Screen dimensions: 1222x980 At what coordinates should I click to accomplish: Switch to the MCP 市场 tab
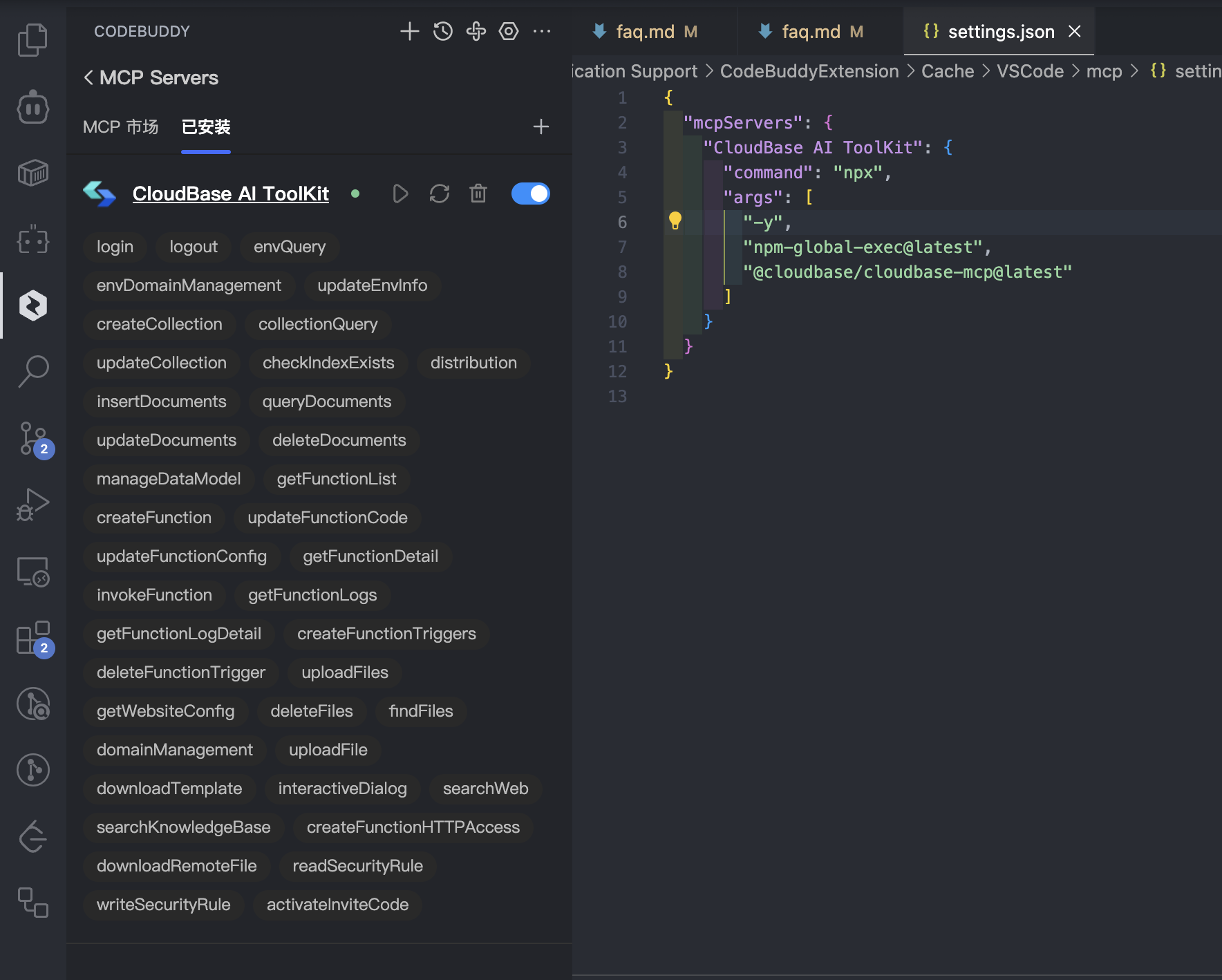pos(120,127)
